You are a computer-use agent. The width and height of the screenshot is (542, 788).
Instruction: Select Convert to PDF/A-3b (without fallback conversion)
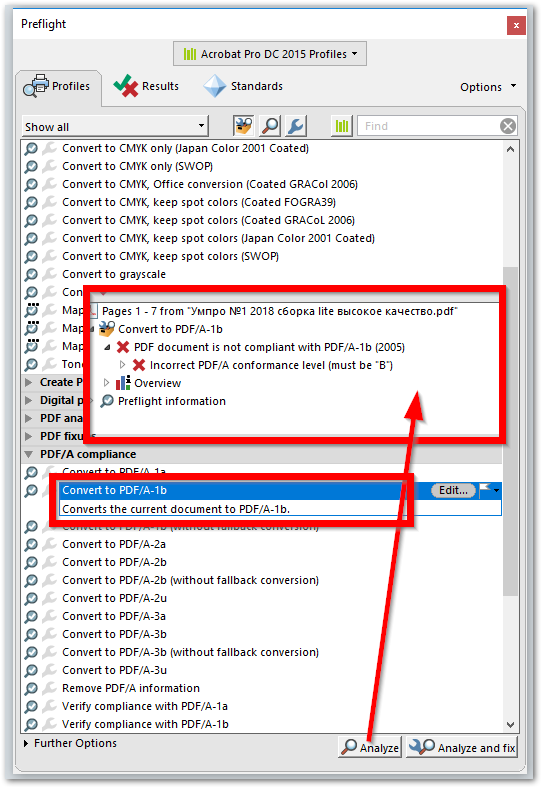click(191, 652)
